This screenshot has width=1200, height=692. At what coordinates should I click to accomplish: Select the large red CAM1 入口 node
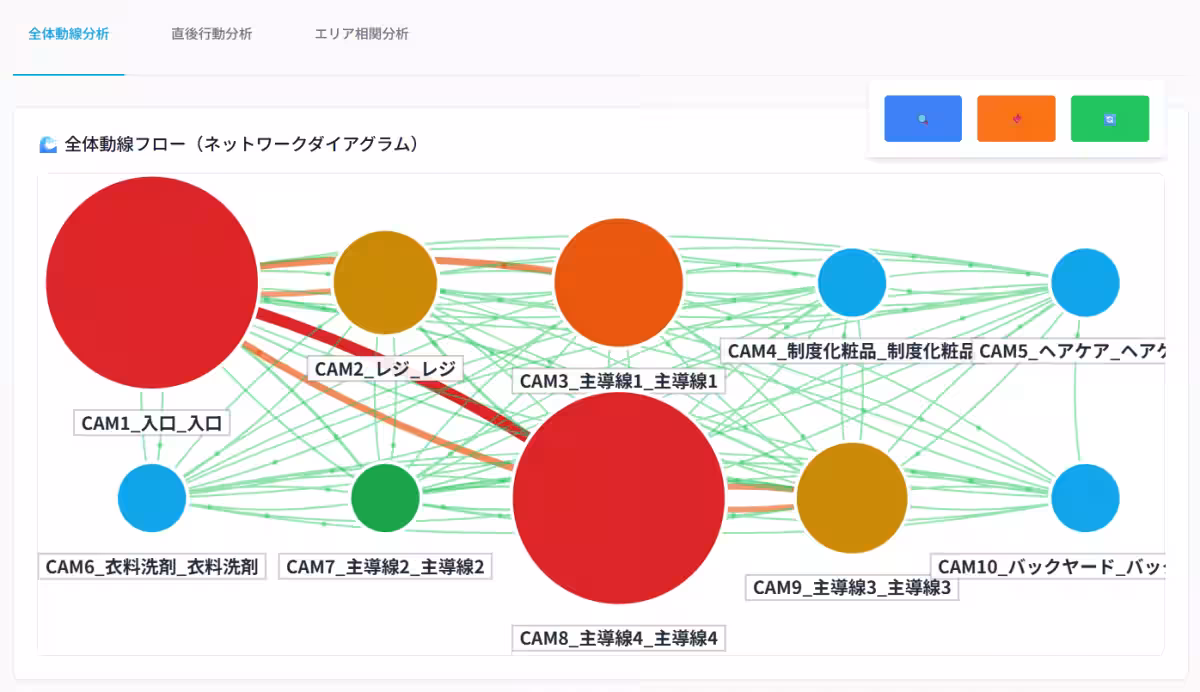coord(152,283)
